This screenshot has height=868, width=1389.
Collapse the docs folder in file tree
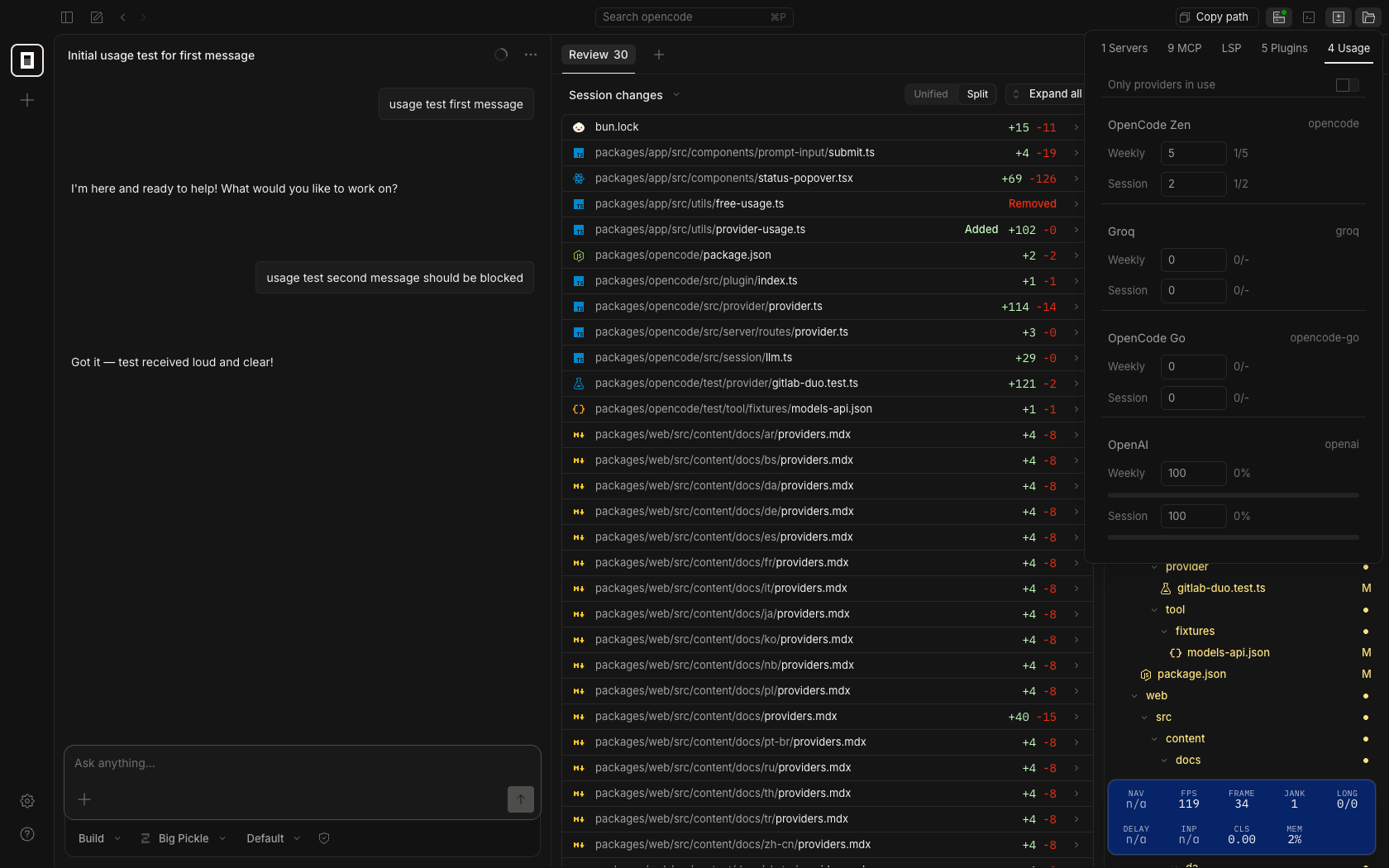pos(1164,761)
